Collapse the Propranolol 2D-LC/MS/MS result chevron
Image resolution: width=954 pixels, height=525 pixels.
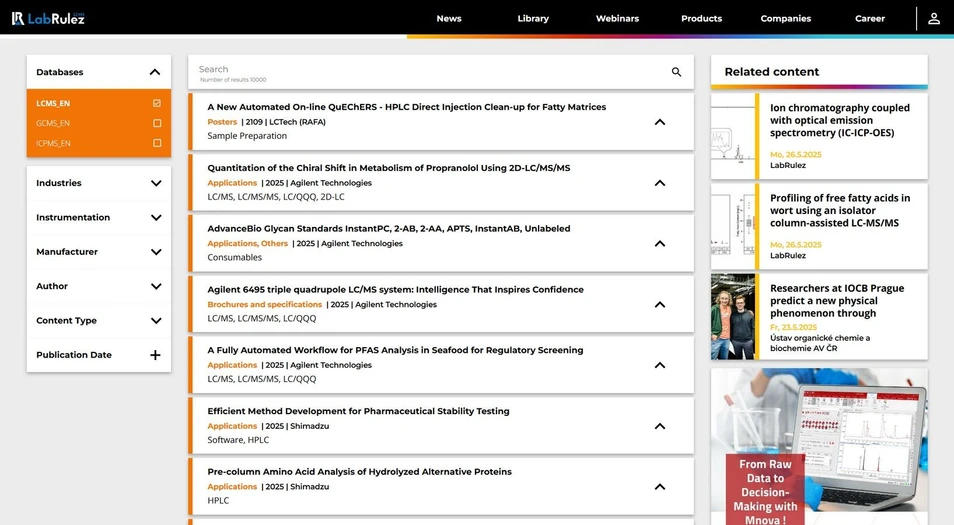coord(659,183)
